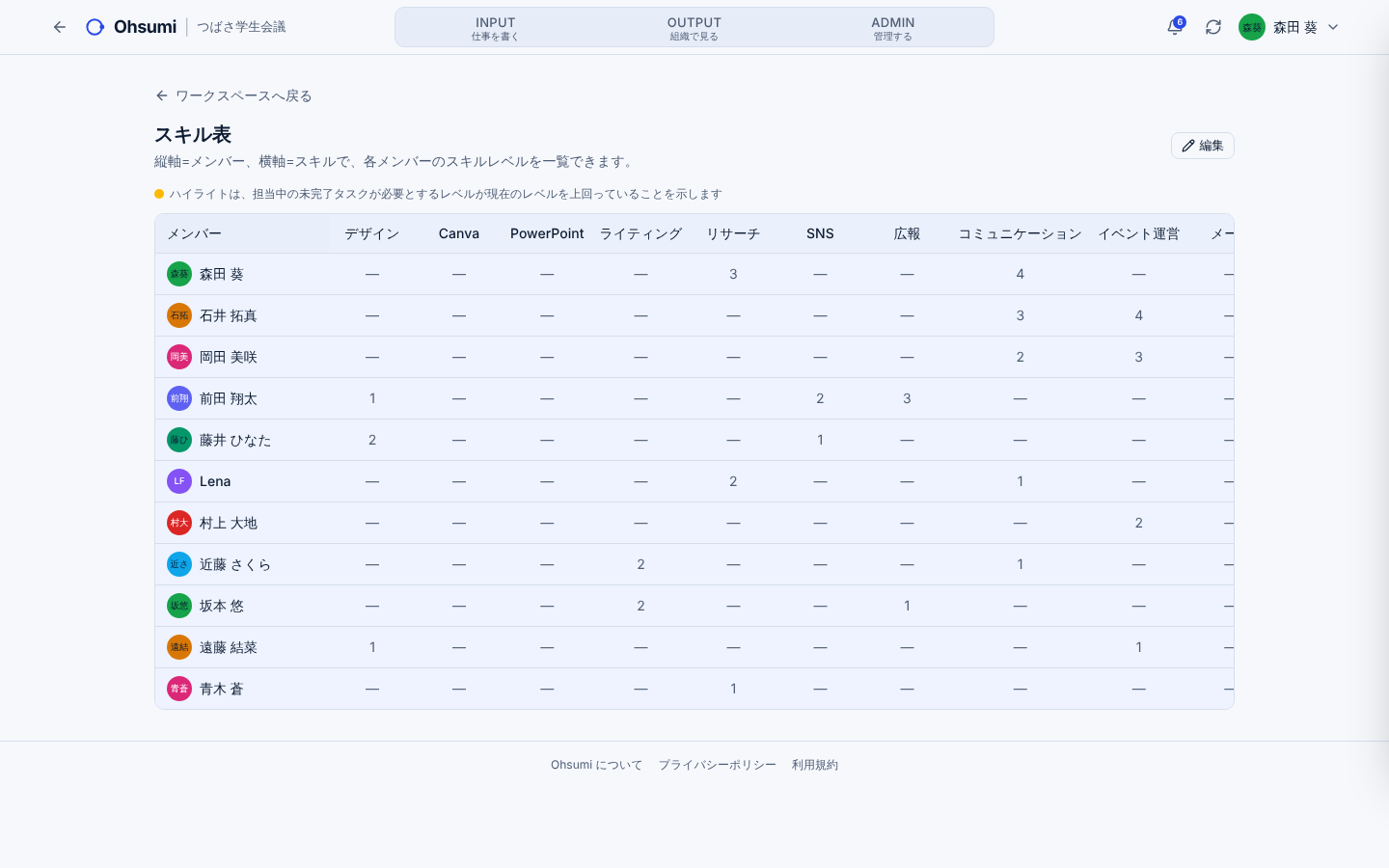Image resolution: width=1389 pixels, height=868 pixels.
Task: Click the 広報 column header
Action: (x=907, y=233)
